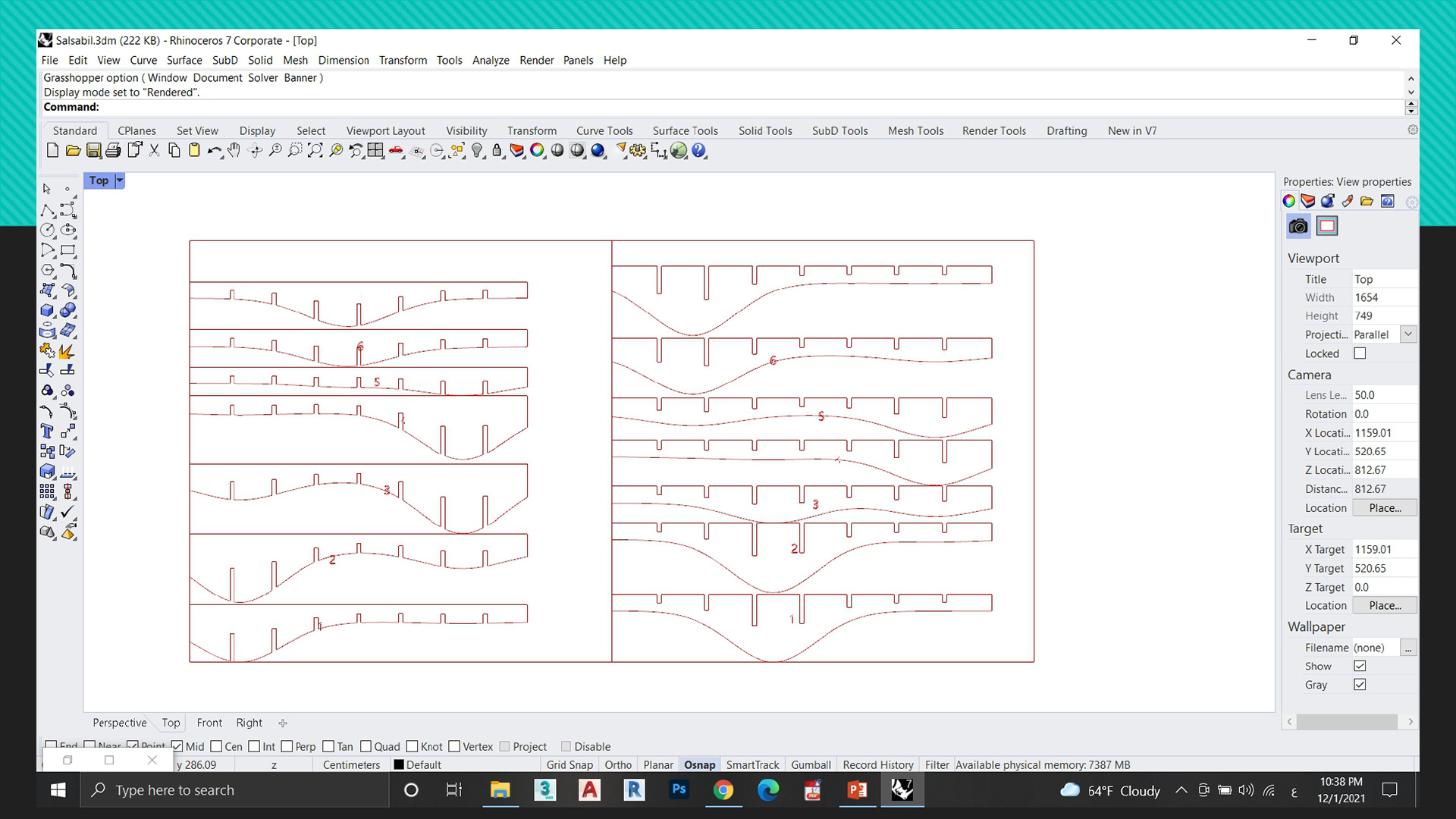Select the Rotate View tool
This screenshot has height=819, width=1456.
point(254,151)
